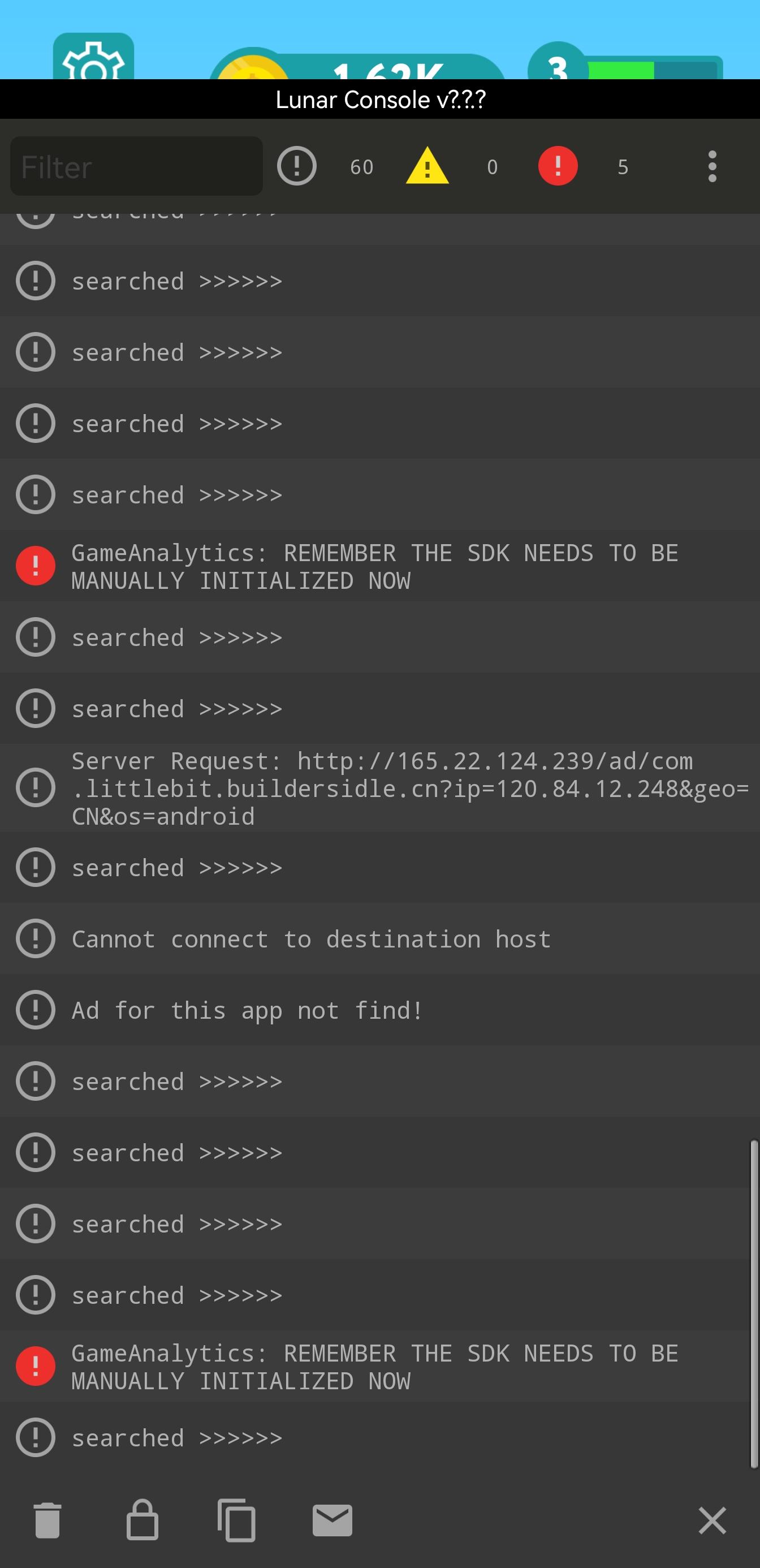The height and width of the screenshot is (1568, 760).
Task: Toggle the scroll lock padlock icon
Action: coord(142,1520)
